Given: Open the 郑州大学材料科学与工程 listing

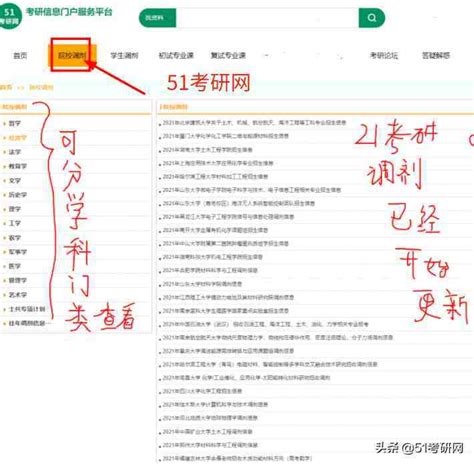Looking at the screenshot, I should pos(210,445).
